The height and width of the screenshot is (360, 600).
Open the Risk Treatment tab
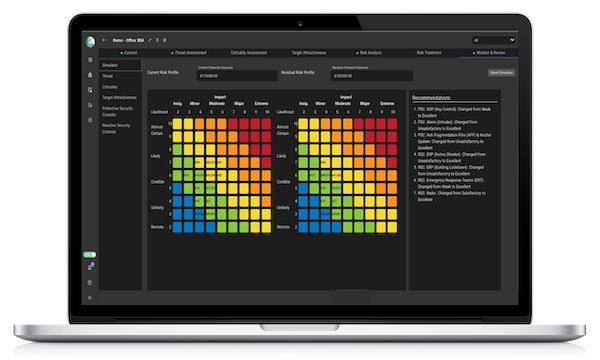pos(429,53)
